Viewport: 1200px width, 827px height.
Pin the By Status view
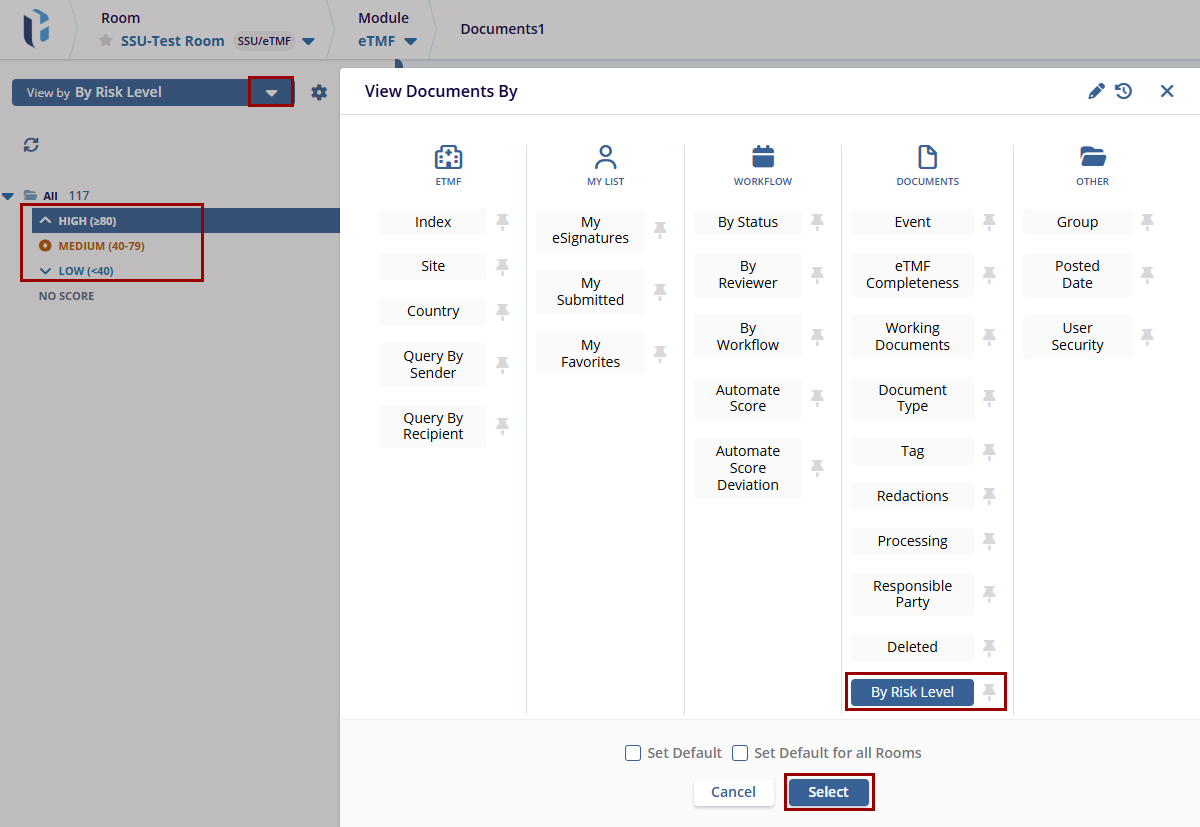point(817,222)
